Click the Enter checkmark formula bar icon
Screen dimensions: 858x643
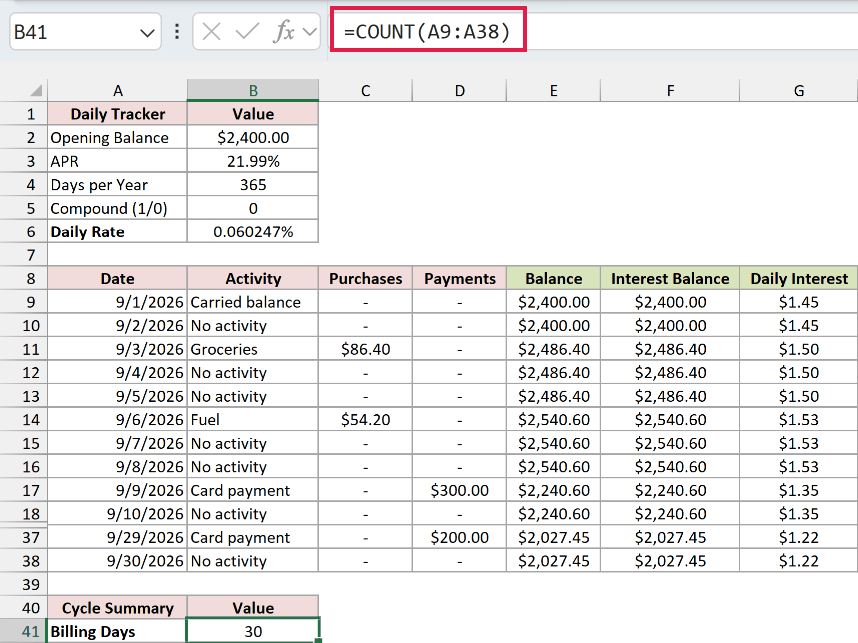(x=247, y=32)
